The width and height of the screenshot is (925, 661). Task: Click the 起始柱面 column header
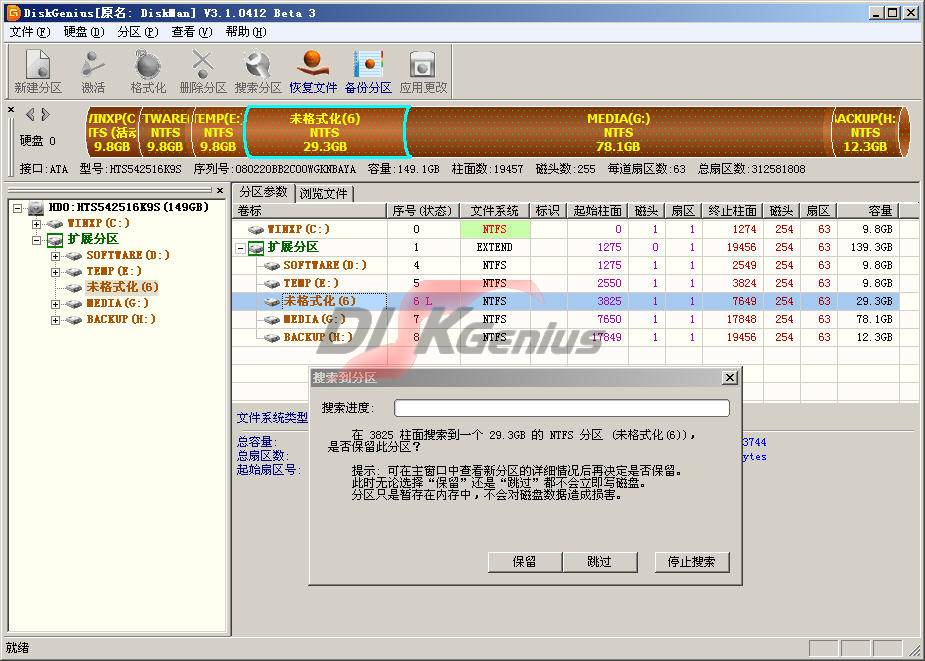[x=597, y=211]
